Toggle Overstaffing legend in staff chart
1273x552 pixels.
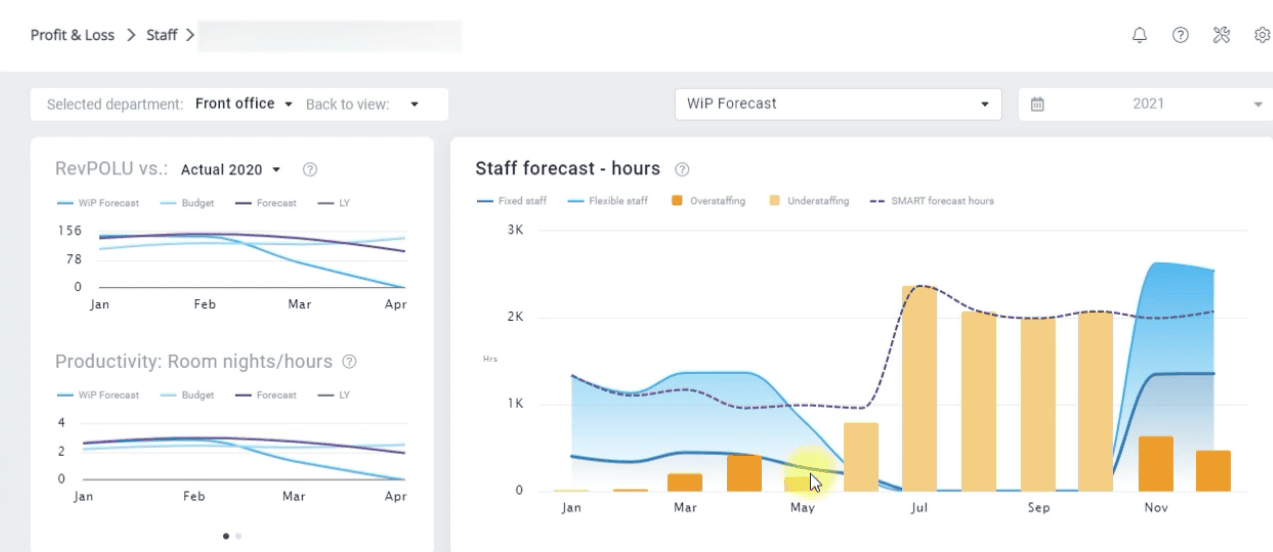coord(709,201)
